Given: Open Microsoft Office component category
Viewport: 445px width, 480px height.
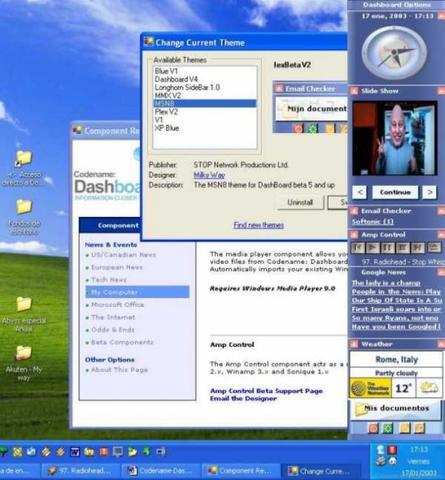Looking at the screenshot, I should point(118,305).
